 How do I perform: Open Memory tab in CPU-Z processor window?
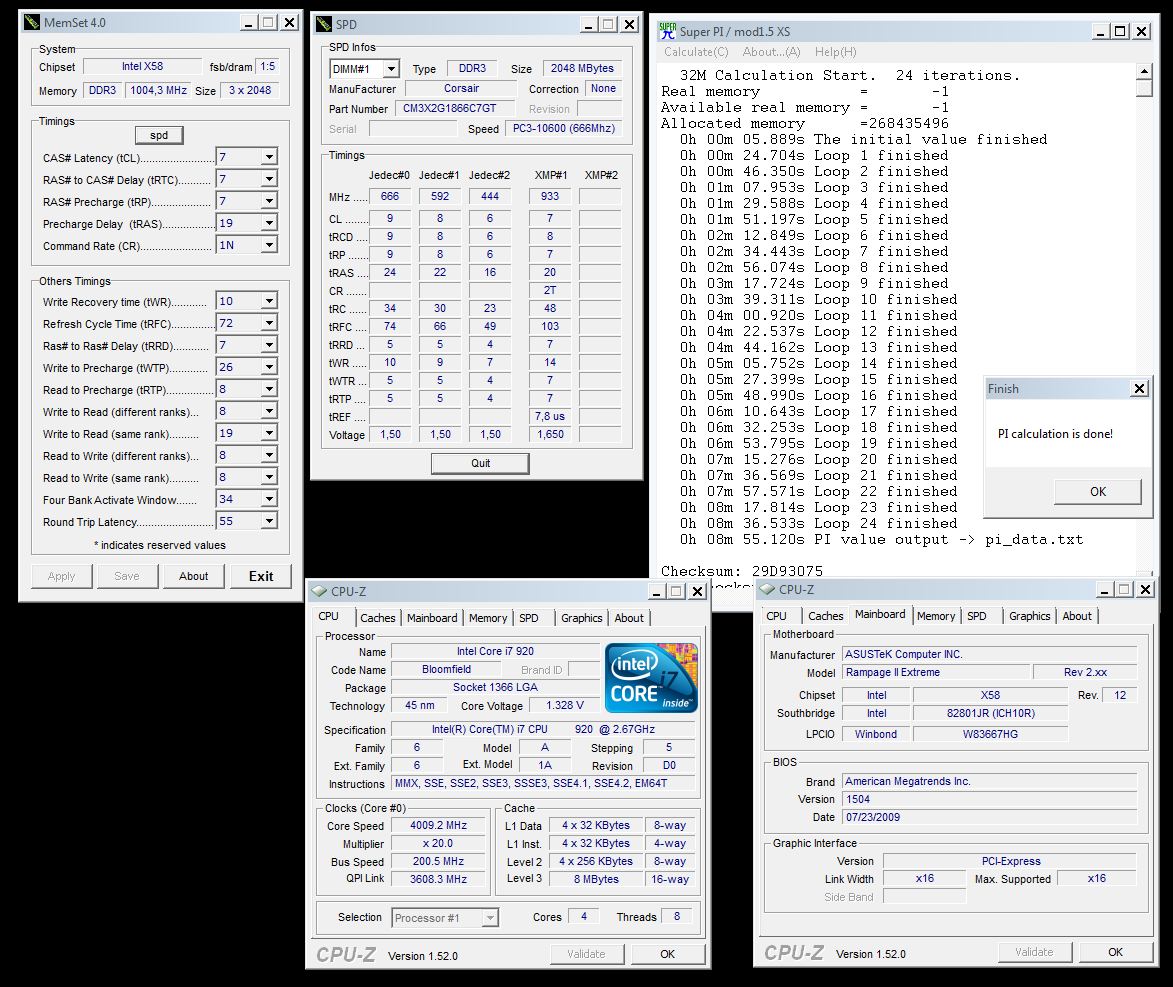(x=488, y=618)
